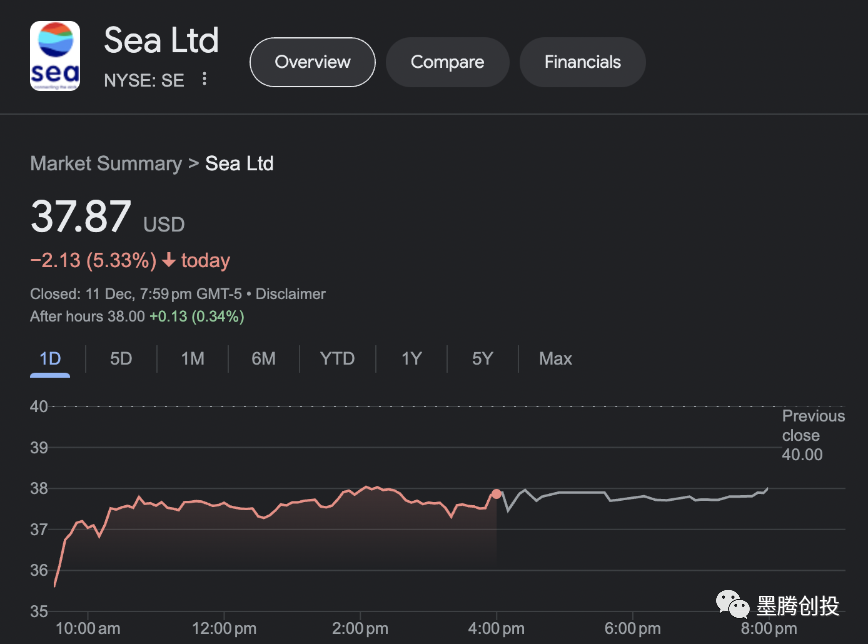
Task: Display the 5Y chart range
Action: [482, 359]
